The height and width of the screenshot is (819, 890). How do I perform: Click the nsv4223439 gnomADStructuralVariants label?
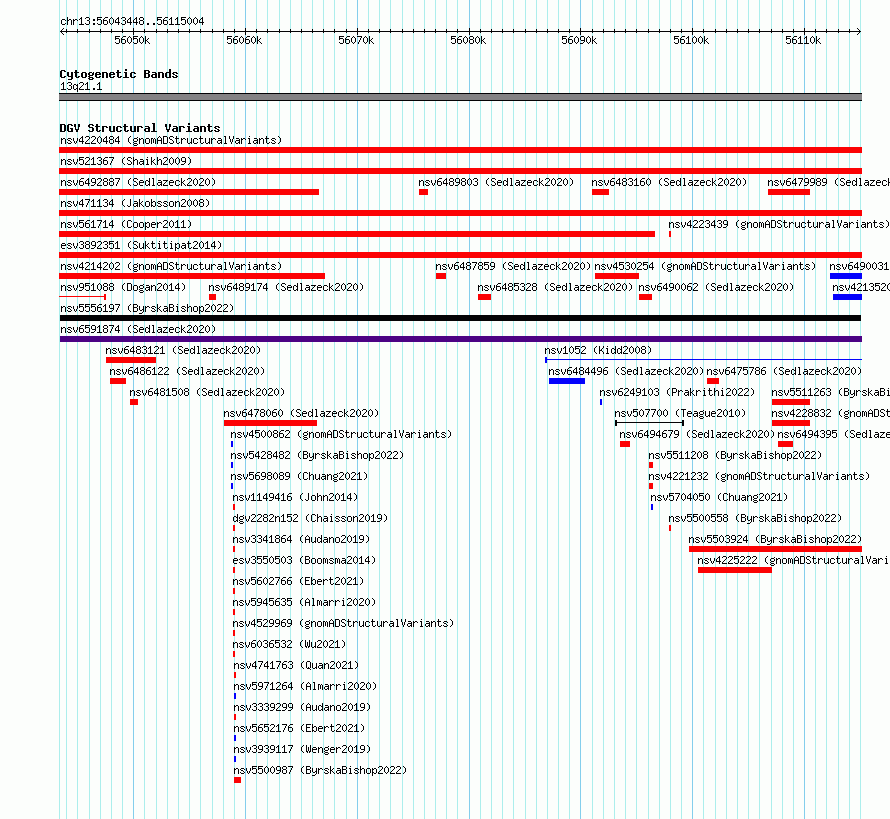(x=779, y=224)
